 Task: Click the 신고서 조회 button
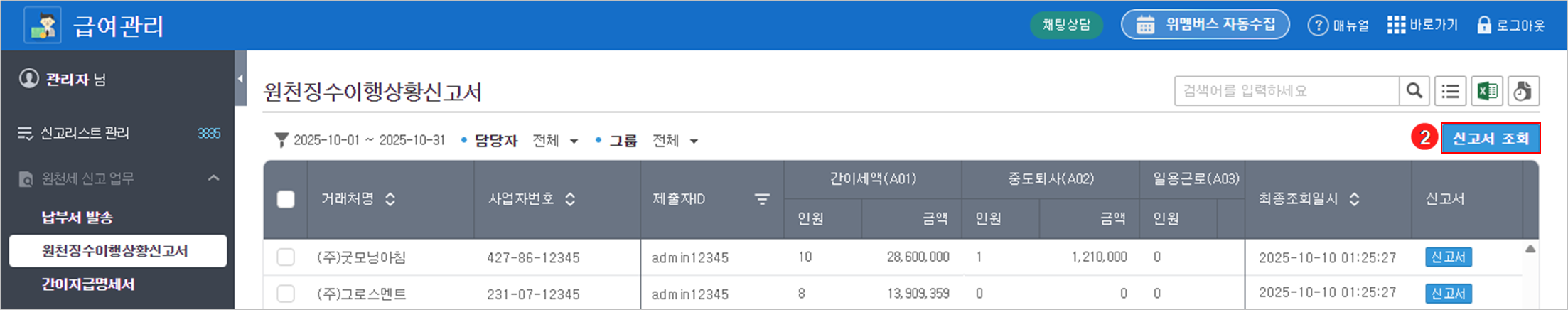pos(1490,138)
